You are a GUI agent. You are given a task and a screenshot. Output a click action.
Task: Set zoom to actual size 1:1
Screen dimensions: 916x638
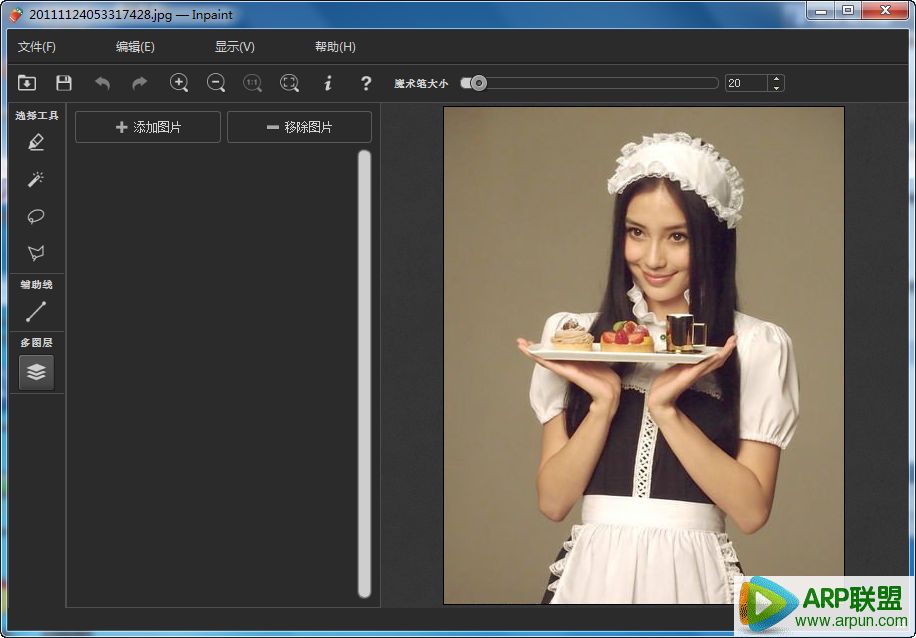(252, 83)
